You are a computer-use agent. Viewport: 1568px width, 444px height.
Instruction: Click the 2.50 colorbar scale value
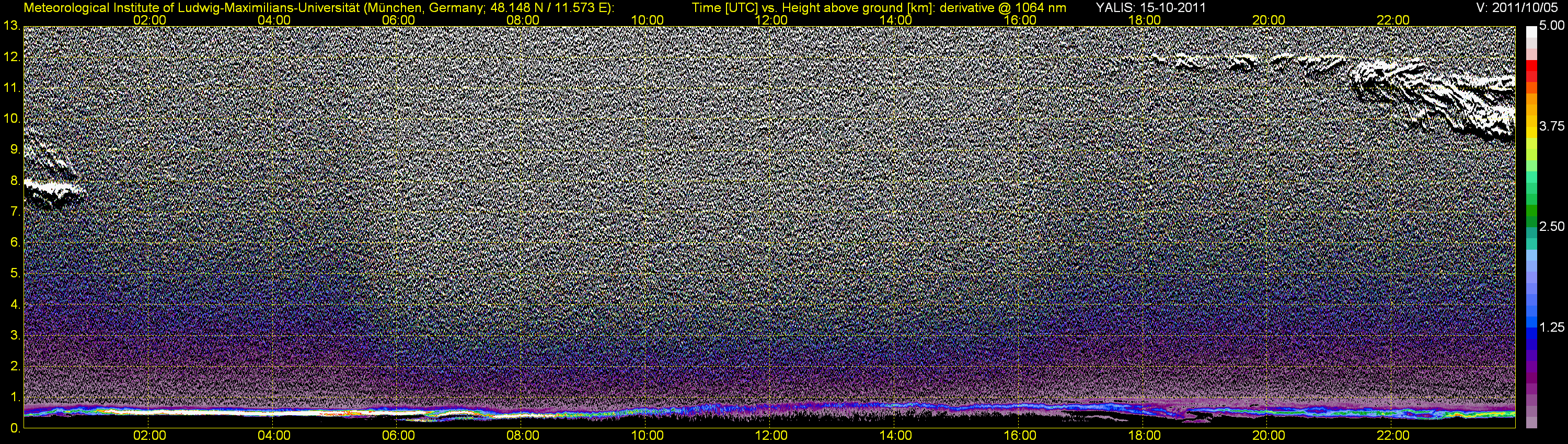1551,226
